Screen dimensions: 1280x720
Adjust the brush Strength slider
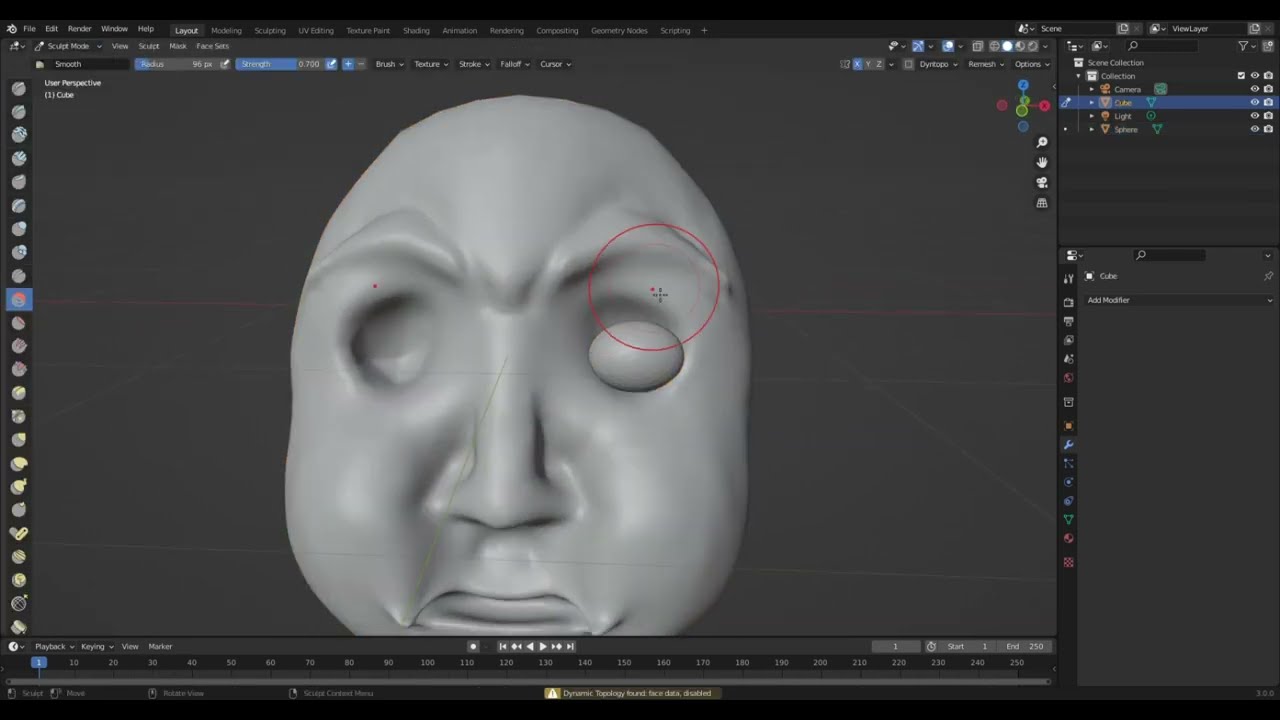click(280, 64)
